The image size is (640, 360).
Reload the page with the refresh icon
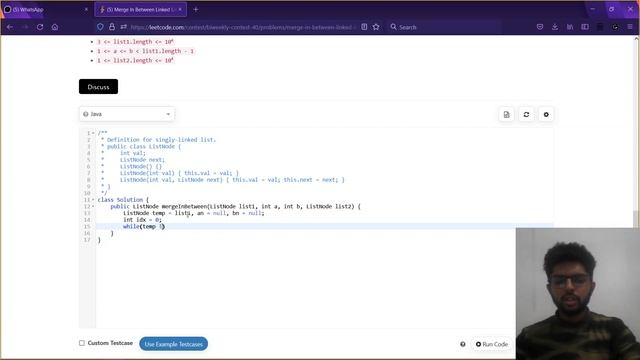click(x=40, y=27)
